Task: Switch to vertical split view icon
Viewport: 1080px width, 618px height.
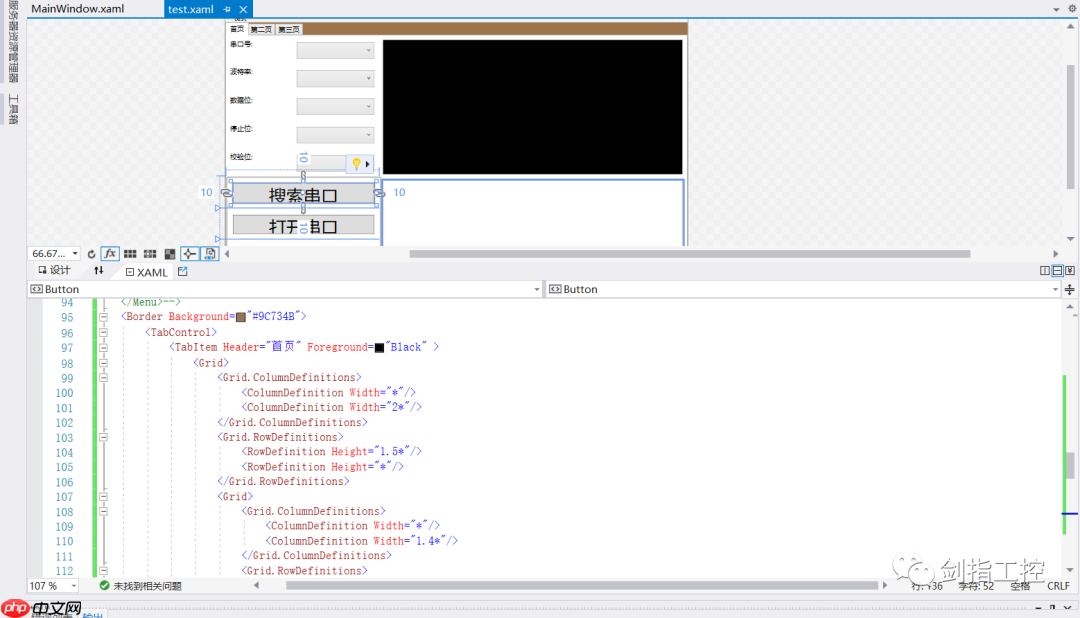Action: click(1045, 271)
